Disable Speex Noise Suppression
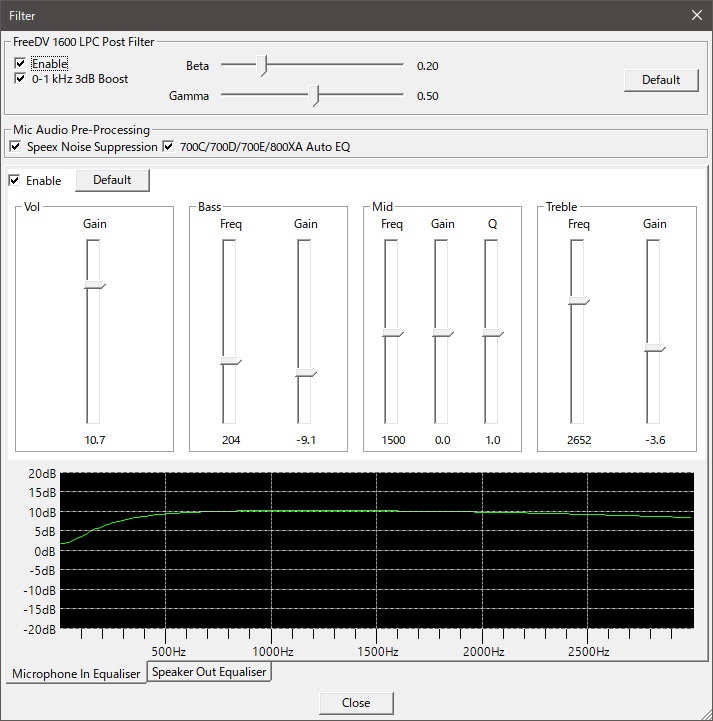Screen dimensions: 713x721 (15, 147)
